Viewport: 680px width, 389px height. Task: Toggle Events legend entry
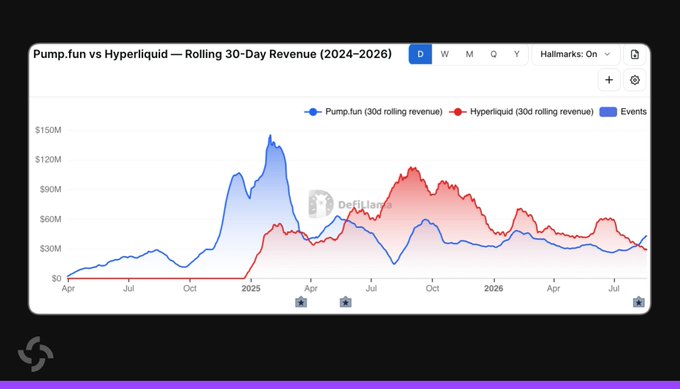[x=623, y=112]
